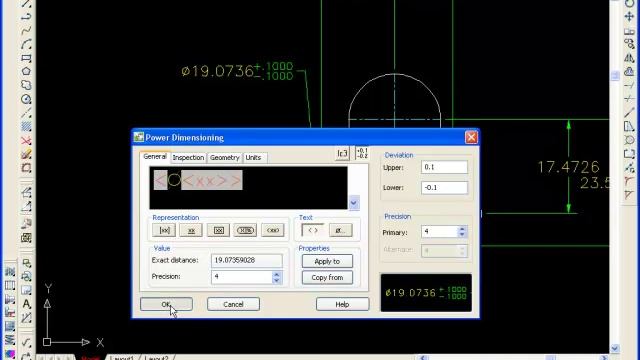
Task: Select the Arc drawing tool
Action: [x=26, y=44]
